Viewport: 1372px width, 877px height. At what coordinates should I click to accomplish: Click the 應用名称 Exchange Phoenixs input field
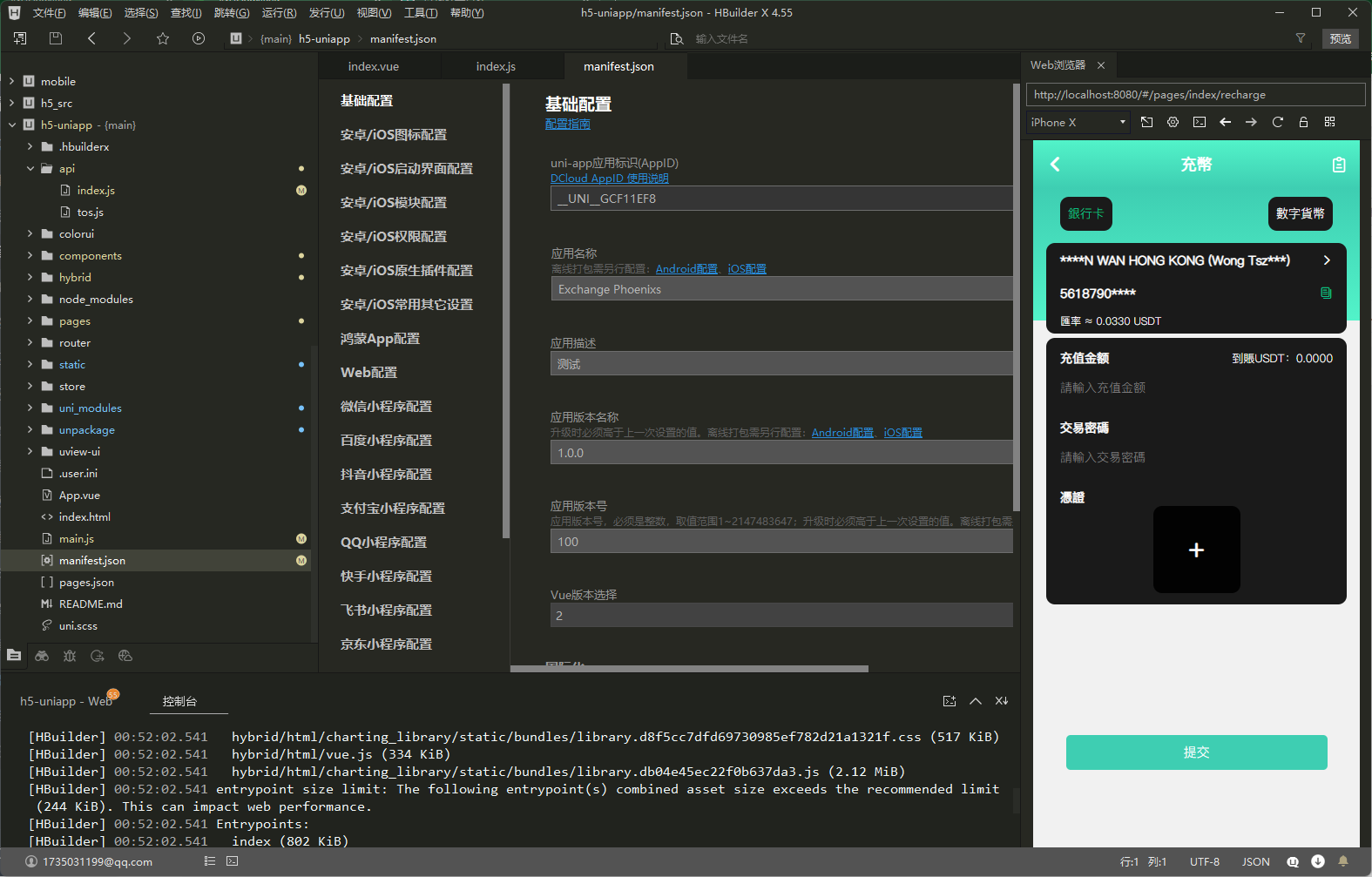[x=781, y=289]
